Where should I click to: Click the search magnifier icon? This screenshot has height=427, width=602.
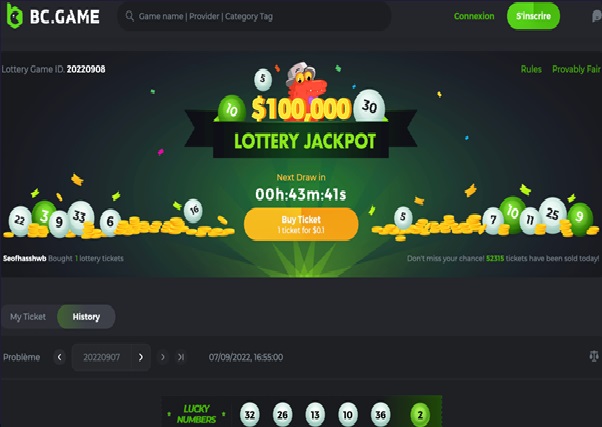tap(130, 16)
